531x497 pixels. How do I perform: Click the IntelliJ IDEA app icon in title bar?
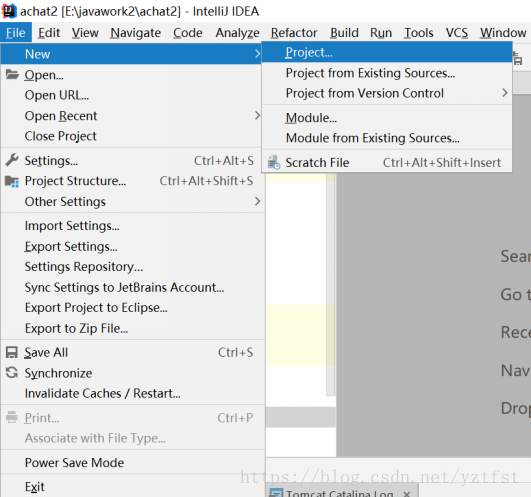pyautogui.click(x=9, y=11)
